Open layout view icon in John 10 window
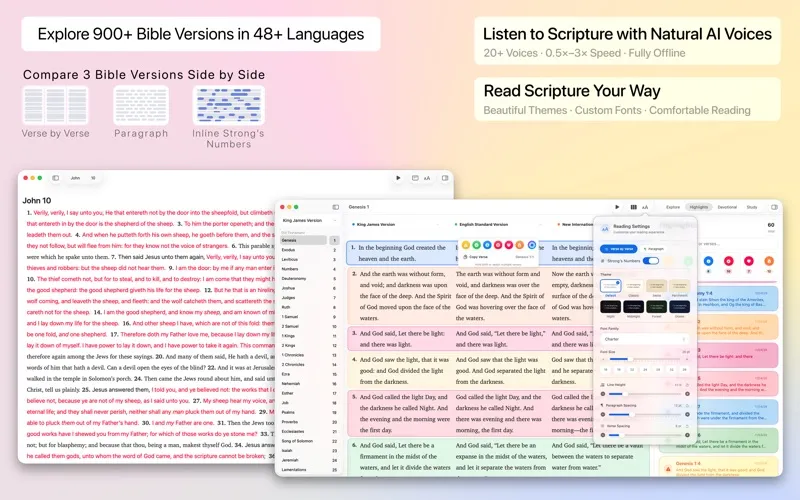This screenshot has height=500, width=800. [x=415, y=178]
